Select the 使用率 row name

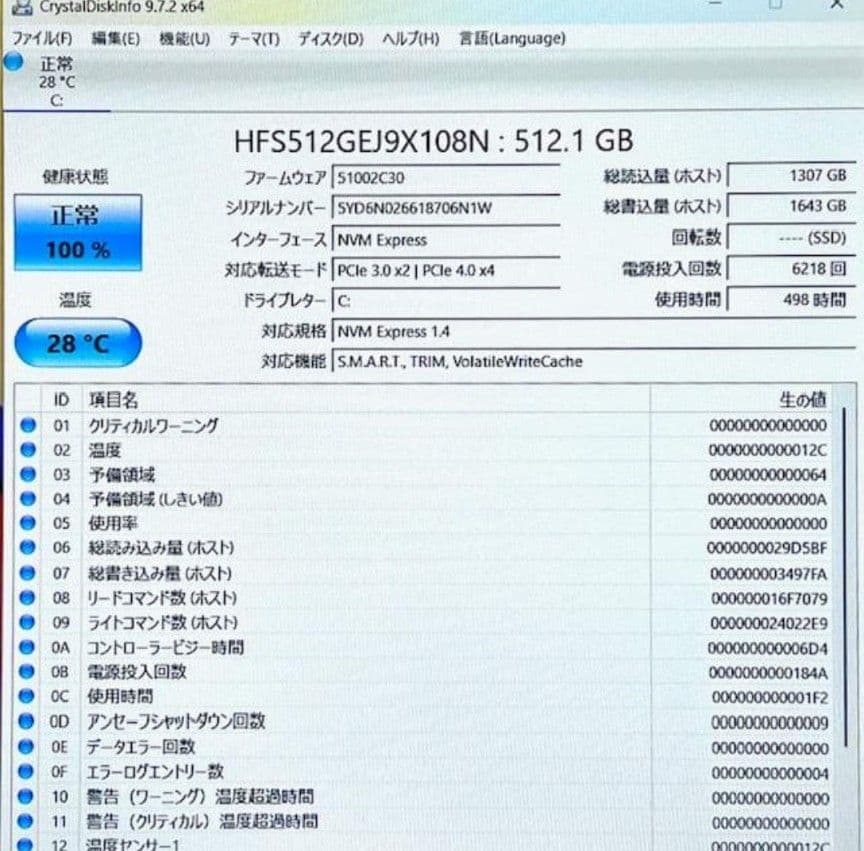point(113,523)
